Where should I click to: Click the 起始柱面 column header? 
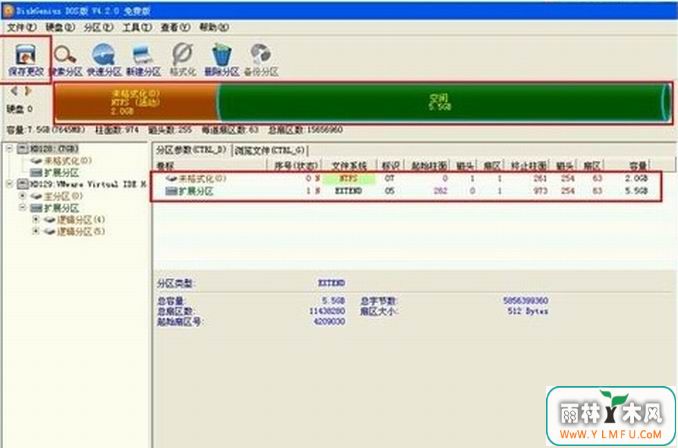click(x=429, y=165)
